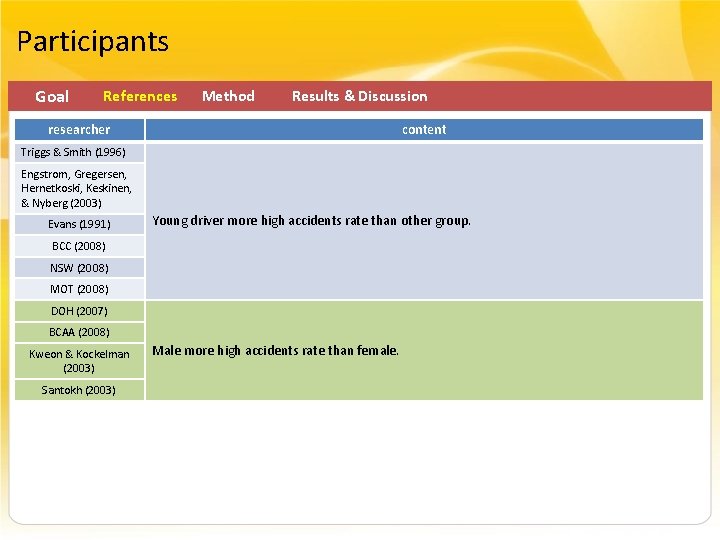This screenshot has width=720, height=540.
Task: Click the Evans (1991) cell
Action: tap(79, 224)
